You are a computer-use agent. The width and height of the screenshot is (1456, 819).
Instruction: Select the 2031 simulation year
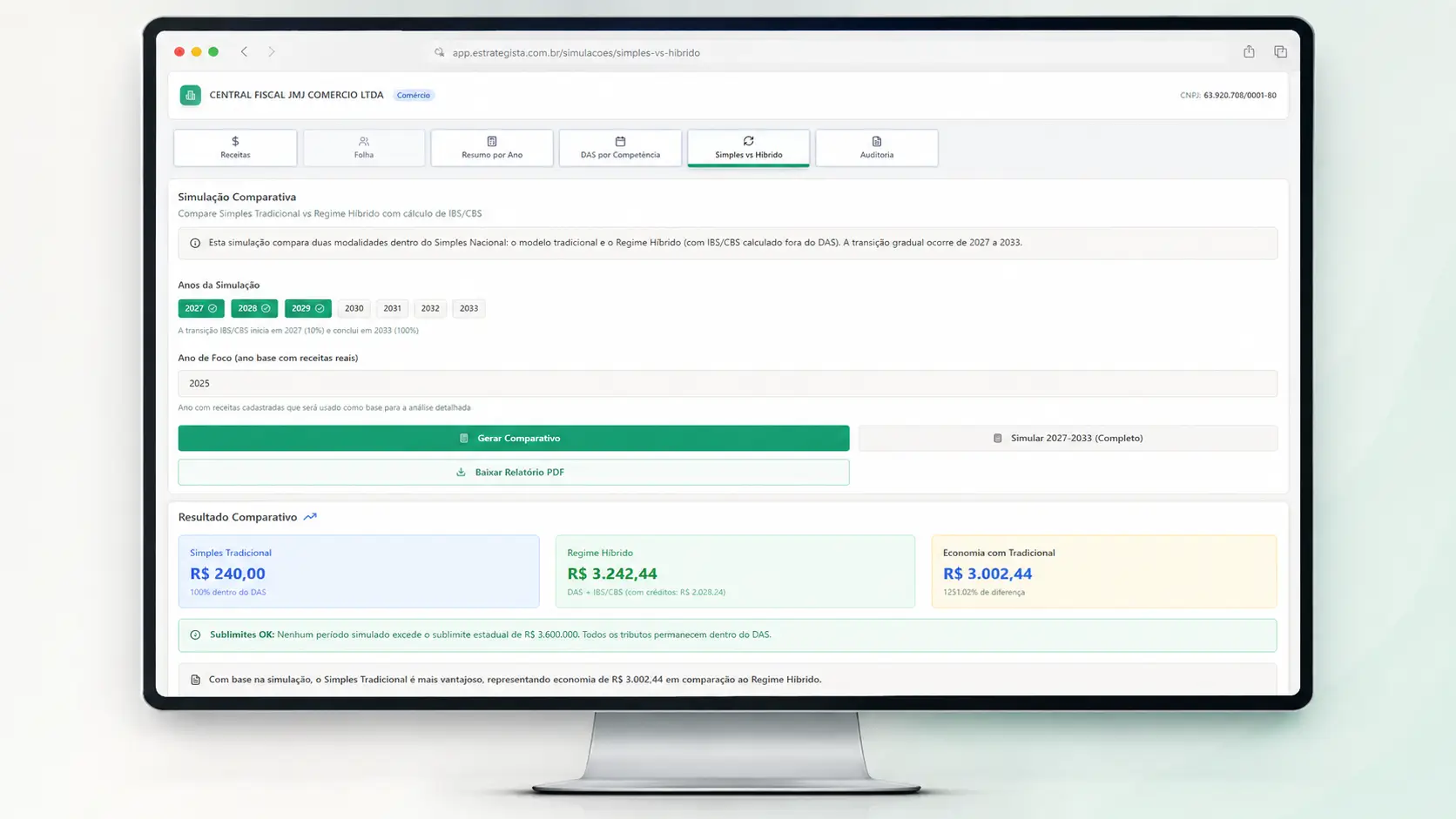(x=393, y=308)
